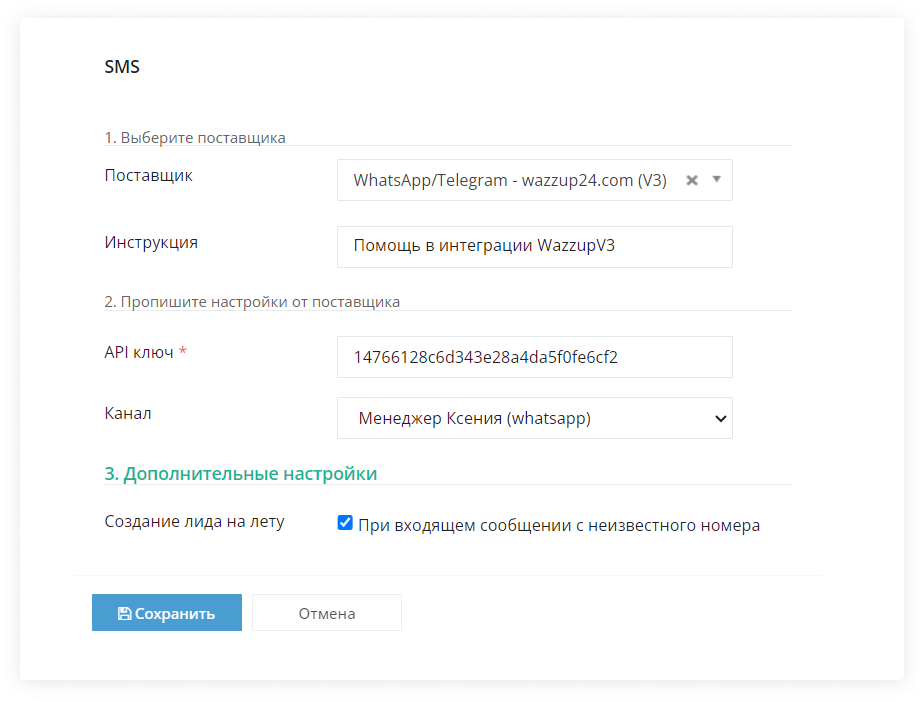Click the Инструкция field label
The width and height of the screenshot is (924, 702).
click(151, 242)
